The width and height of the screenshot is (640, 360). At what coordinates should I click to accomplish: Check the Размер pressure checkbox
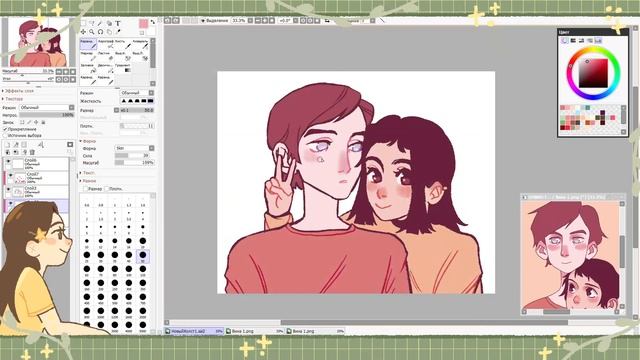[x=85, y=189]
